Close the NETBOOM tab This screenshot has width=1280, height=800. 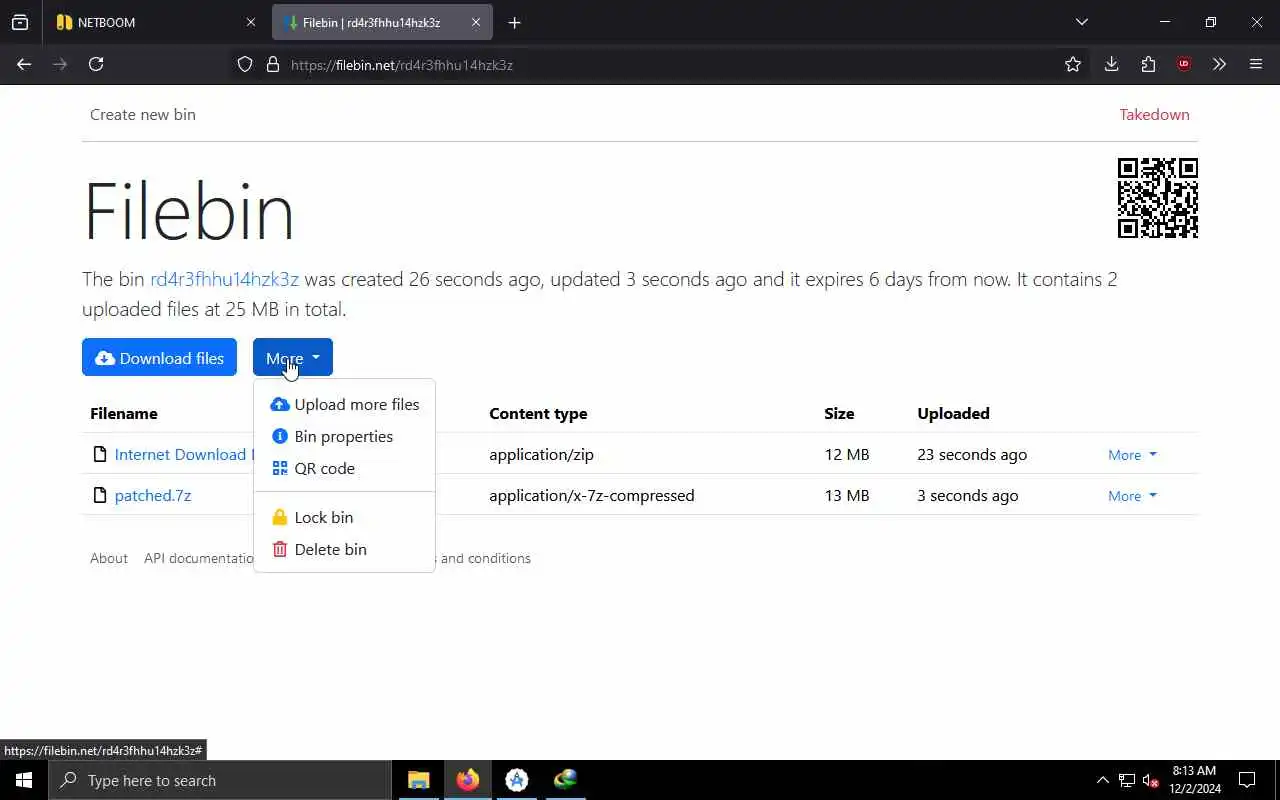(x=250, y=22)
